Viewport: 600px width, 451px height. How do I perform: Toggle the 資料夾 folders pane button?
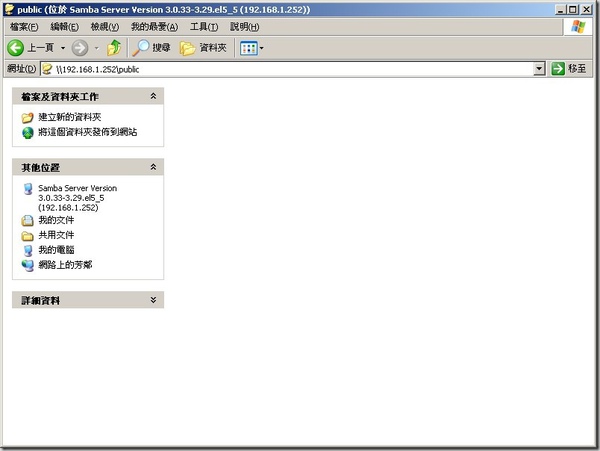(203, 48)
